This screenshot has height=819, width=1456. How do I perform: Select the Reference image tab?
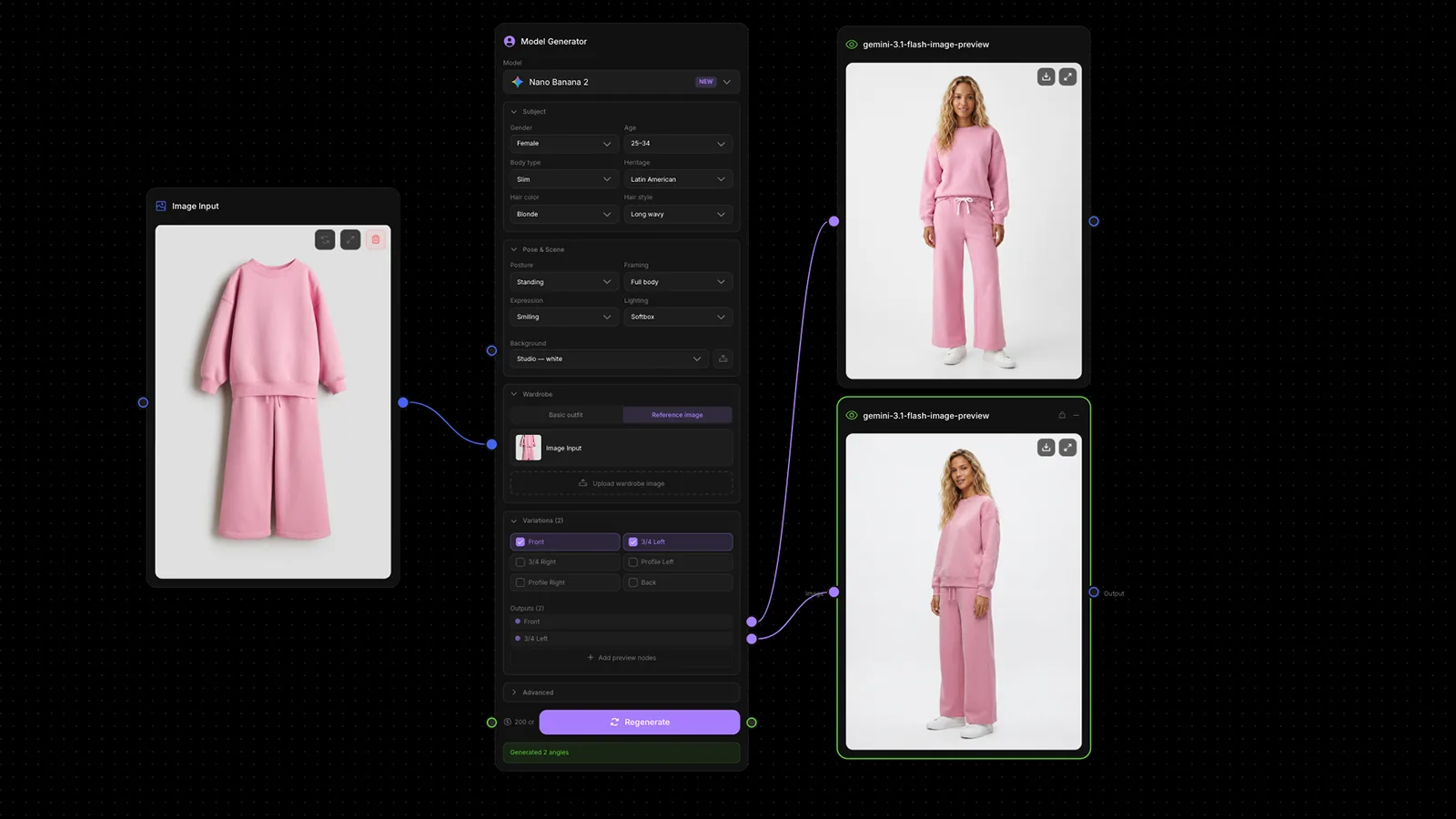(678, 415)
